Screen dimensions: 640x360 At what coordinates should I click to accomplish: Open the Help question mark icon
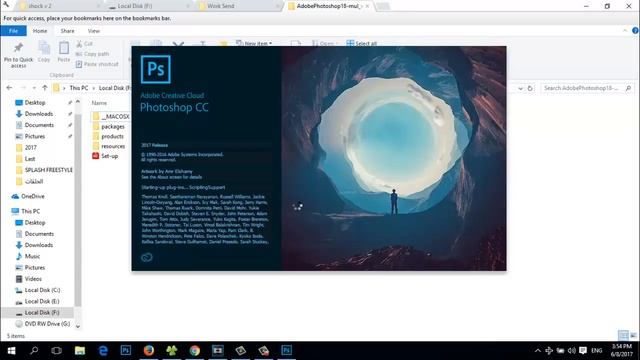(635, 31)
